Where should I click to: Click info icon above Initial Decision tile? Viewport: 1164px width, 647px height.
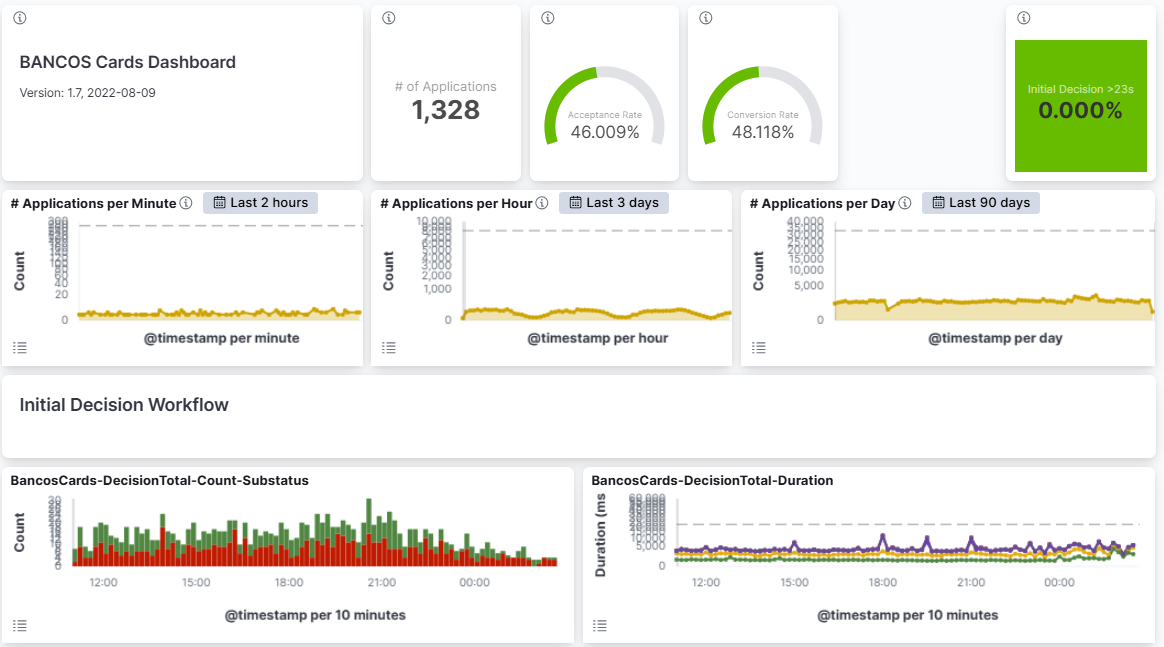click(x=1023, y=18)
